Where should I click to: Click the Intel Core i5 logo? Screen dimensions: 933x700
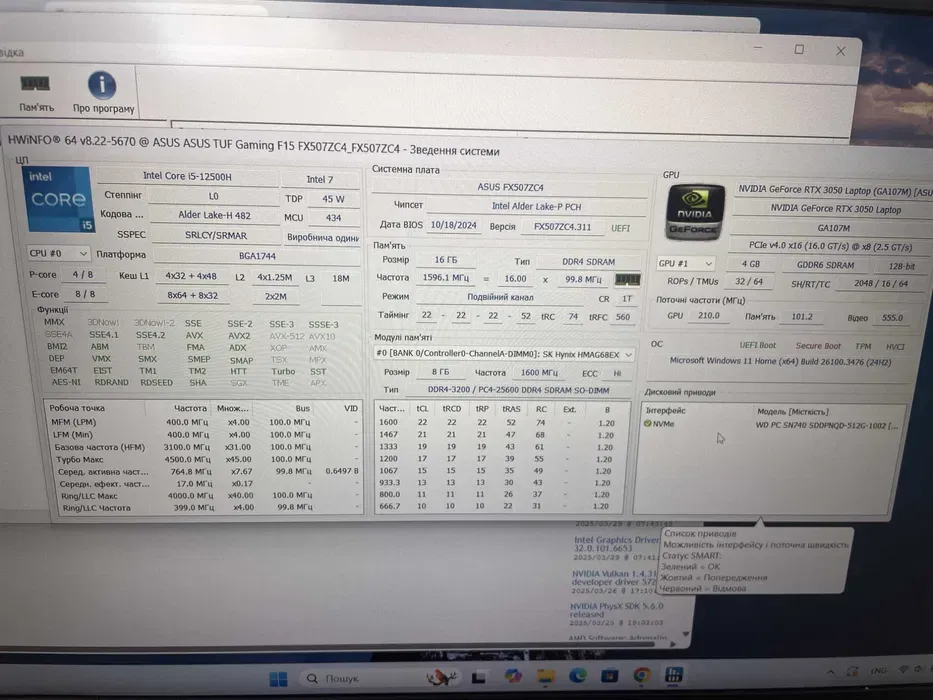coord(58,199)
